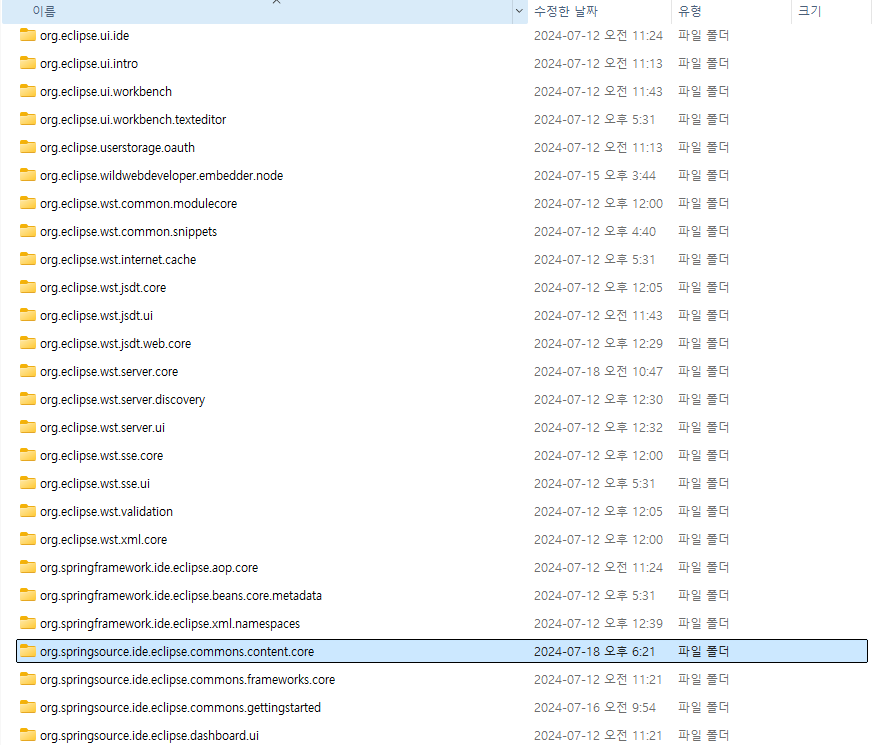Select the org.springsource.ide.eclipse.commons.gettingstarted folder name
The image size is (876, 745).
click(x=180, y=708)
